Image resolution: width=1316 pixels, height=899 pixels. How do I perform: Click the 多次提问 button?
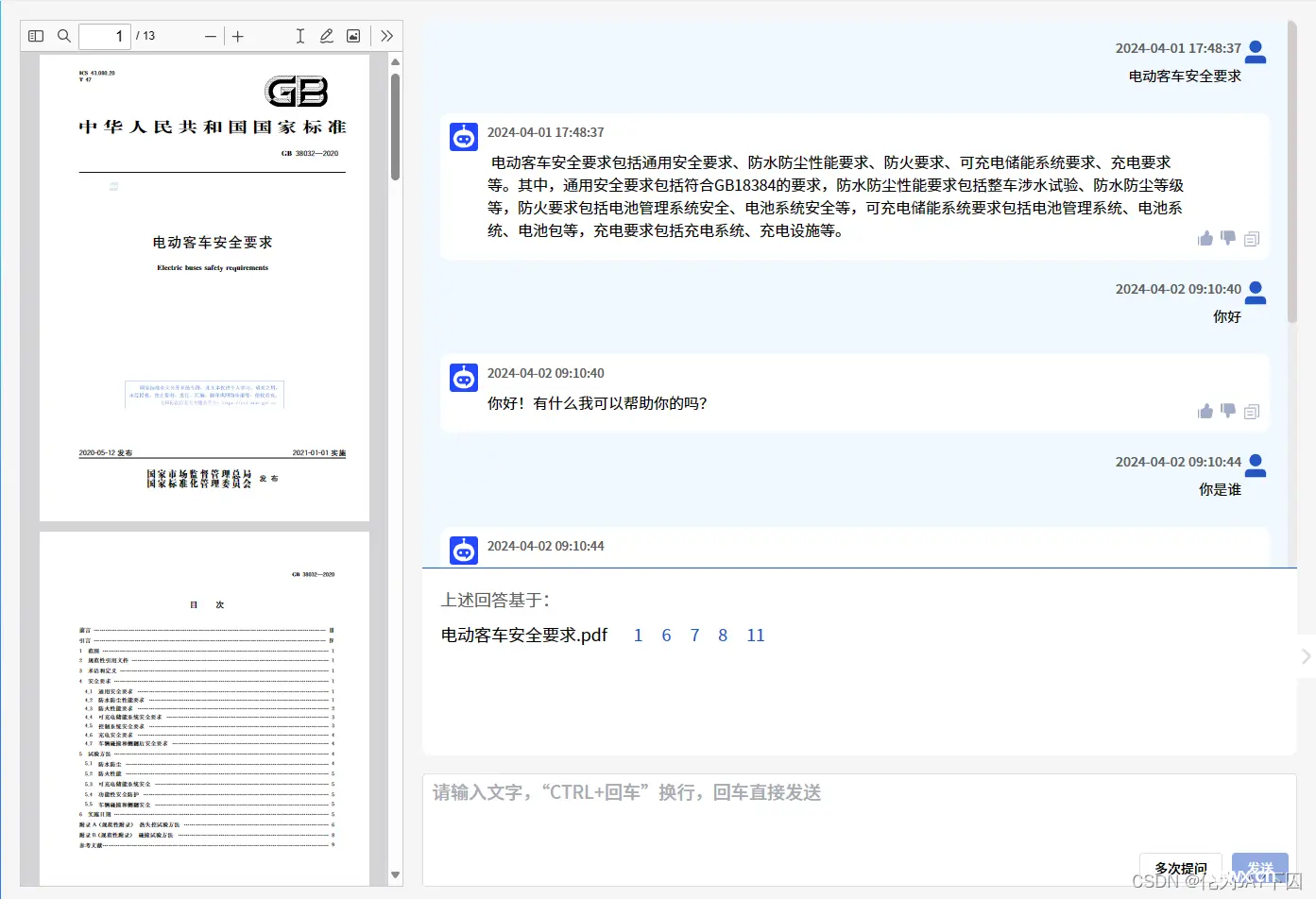1181,868
